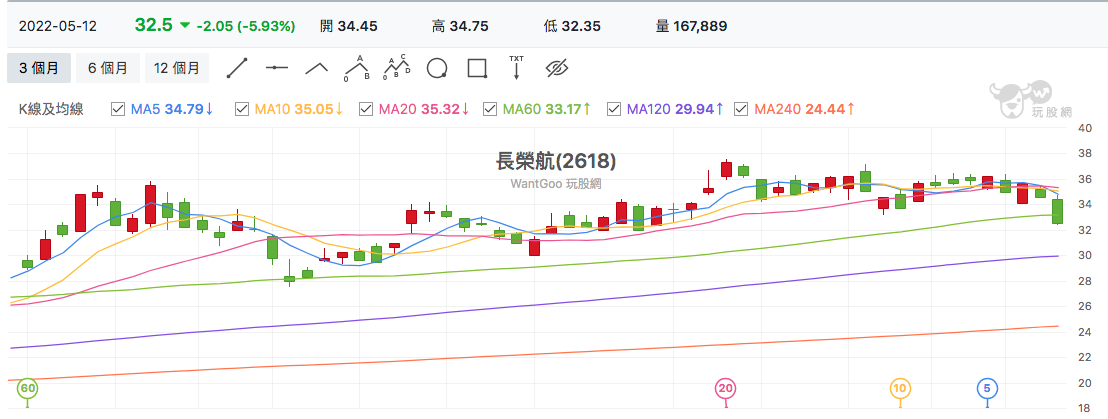Uncheck the MA10 moving average checkbox
The width and height of the screenshot is (1108, 419).
pos(242,110)
